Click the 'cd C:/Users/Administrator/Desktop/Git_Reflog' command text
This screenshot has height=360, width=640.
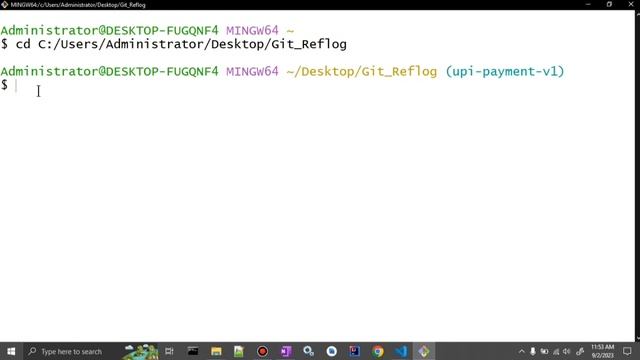pyautogui.click(x=181, y=44)
